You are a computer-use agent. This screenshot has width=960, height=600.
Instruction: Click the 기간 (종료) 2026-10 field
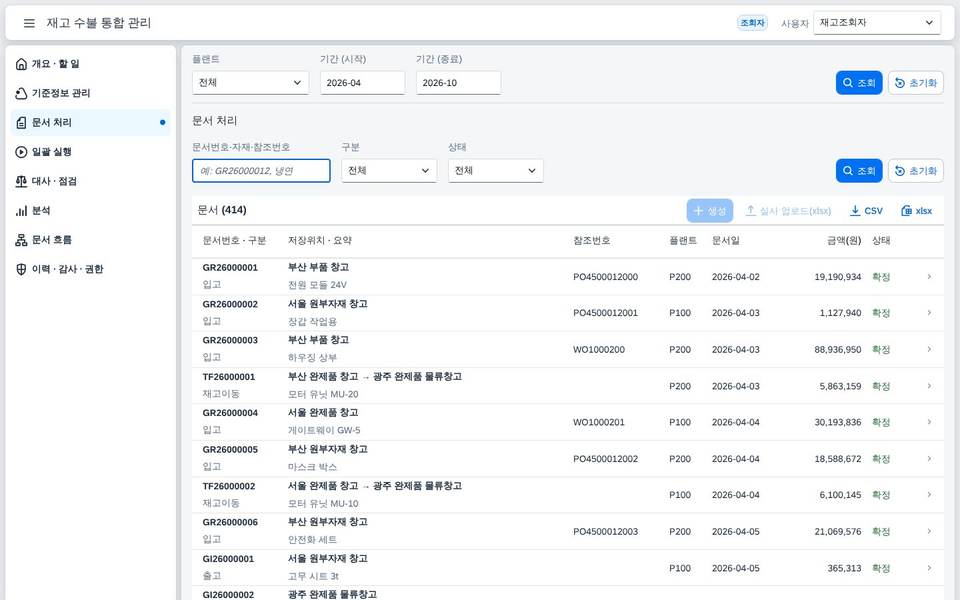pyautogui.click(x=459, y=83)
